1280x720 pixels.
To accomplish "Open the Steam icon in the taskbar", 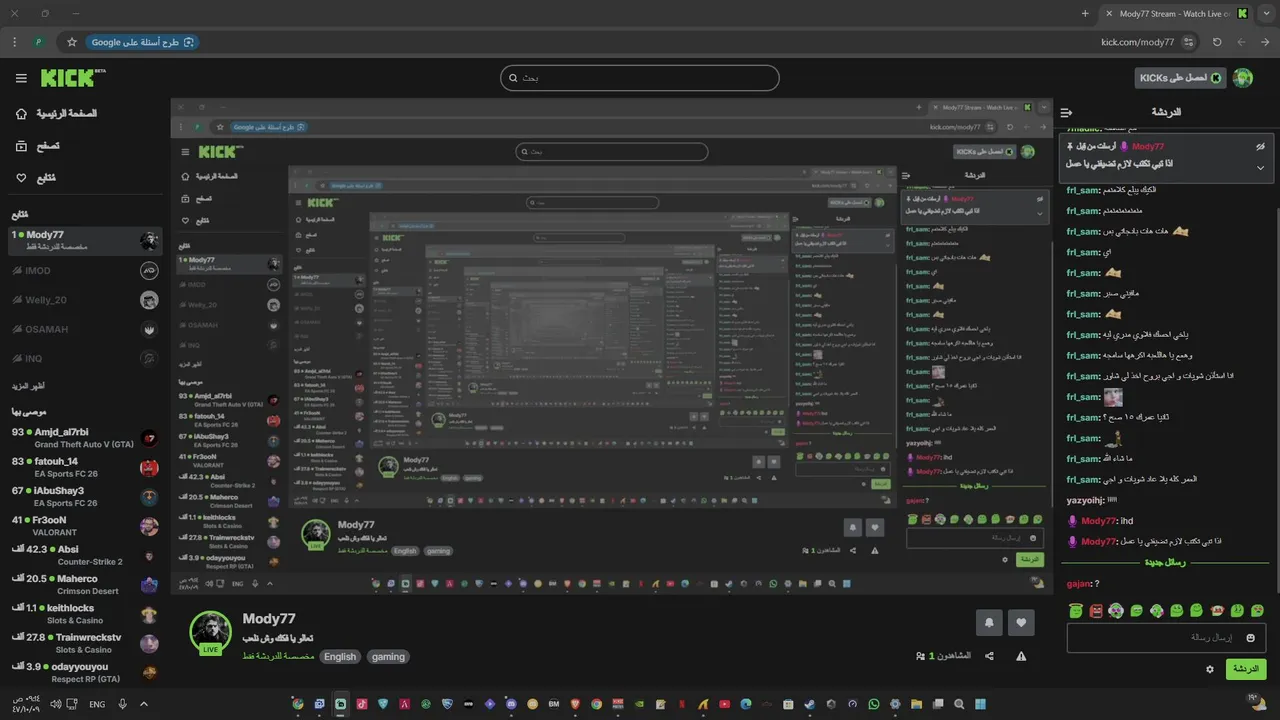I will 809,704.
